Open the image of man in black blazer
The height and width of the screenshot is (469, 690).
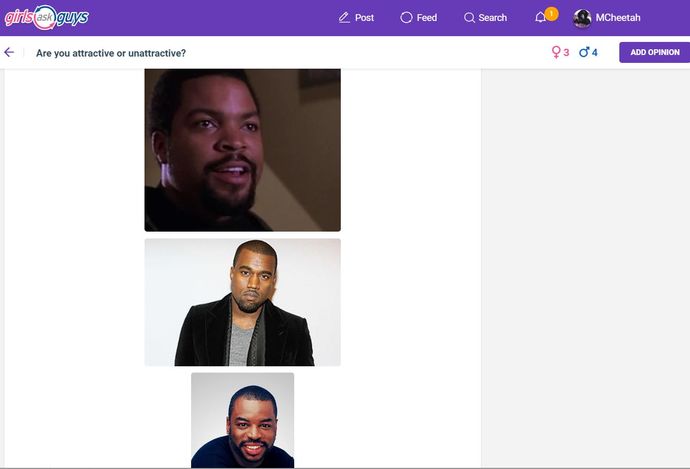pyautogui.click(x=242, y=302)
